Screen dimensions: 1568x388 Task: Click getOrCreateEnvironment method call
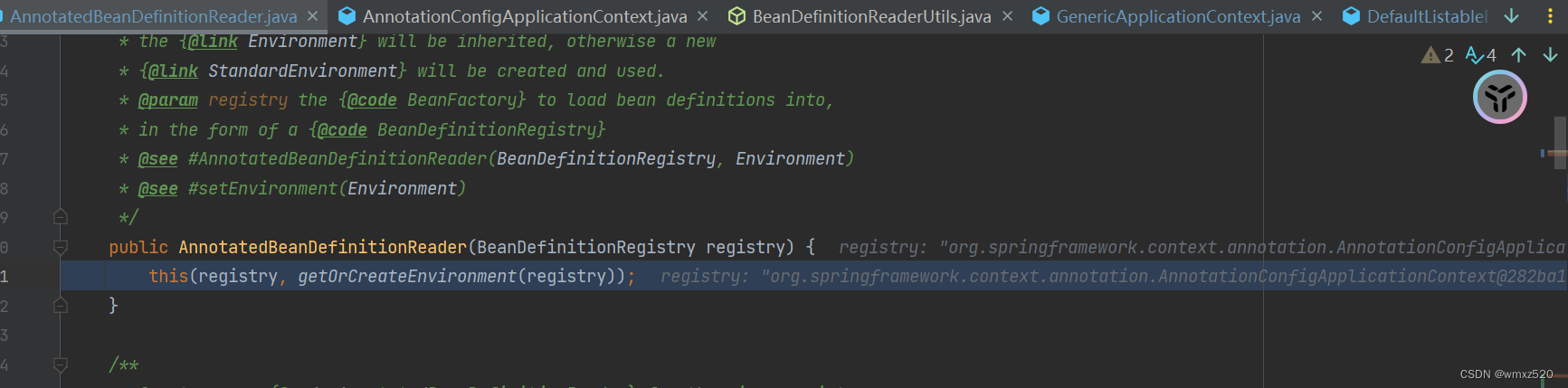click(x=407, y=276)
